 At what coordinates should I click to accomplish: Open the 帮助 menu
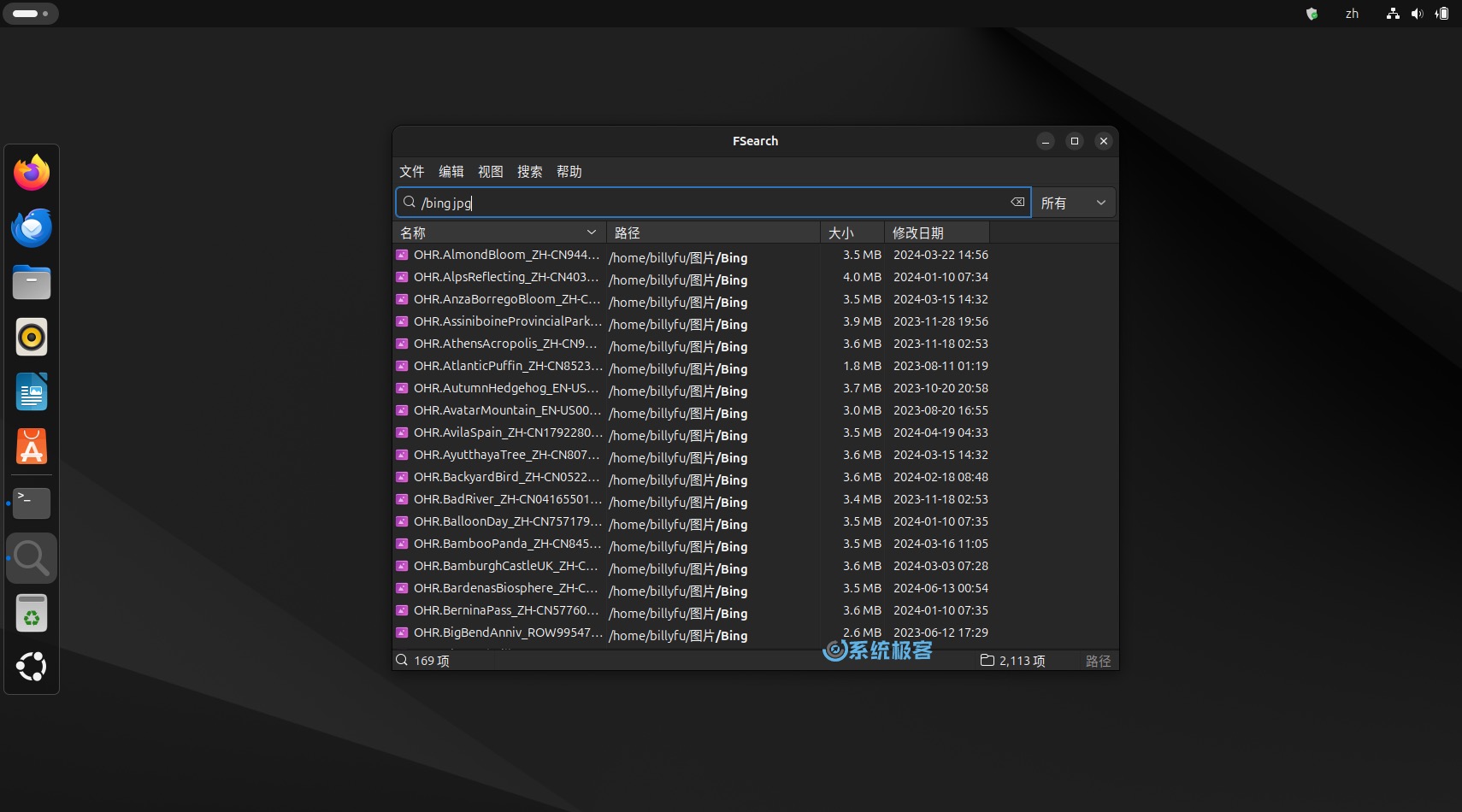tap(569, 172)
